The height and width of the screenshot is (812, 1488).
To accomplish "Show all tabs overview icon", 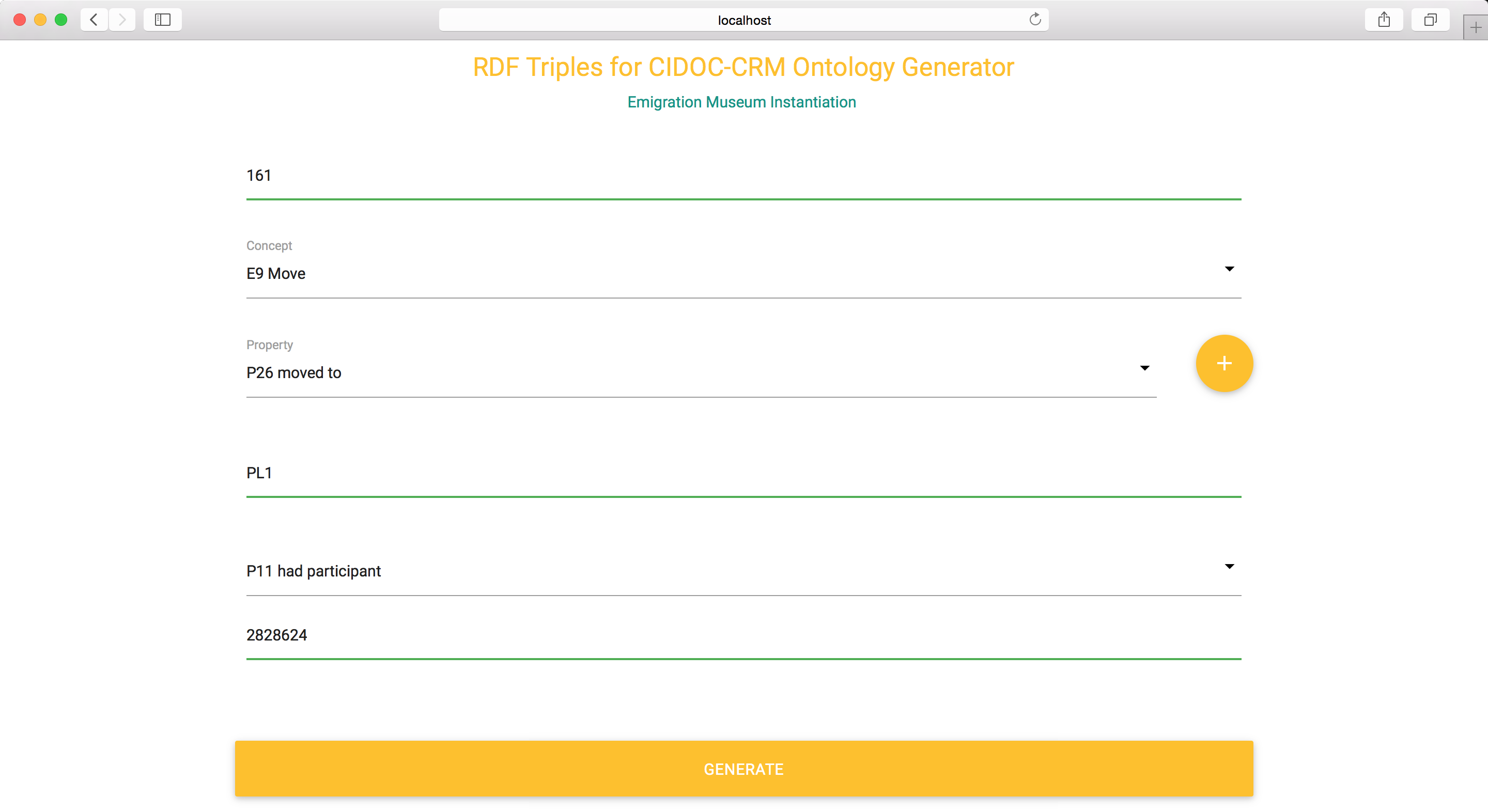I will tap(1430, 20).
